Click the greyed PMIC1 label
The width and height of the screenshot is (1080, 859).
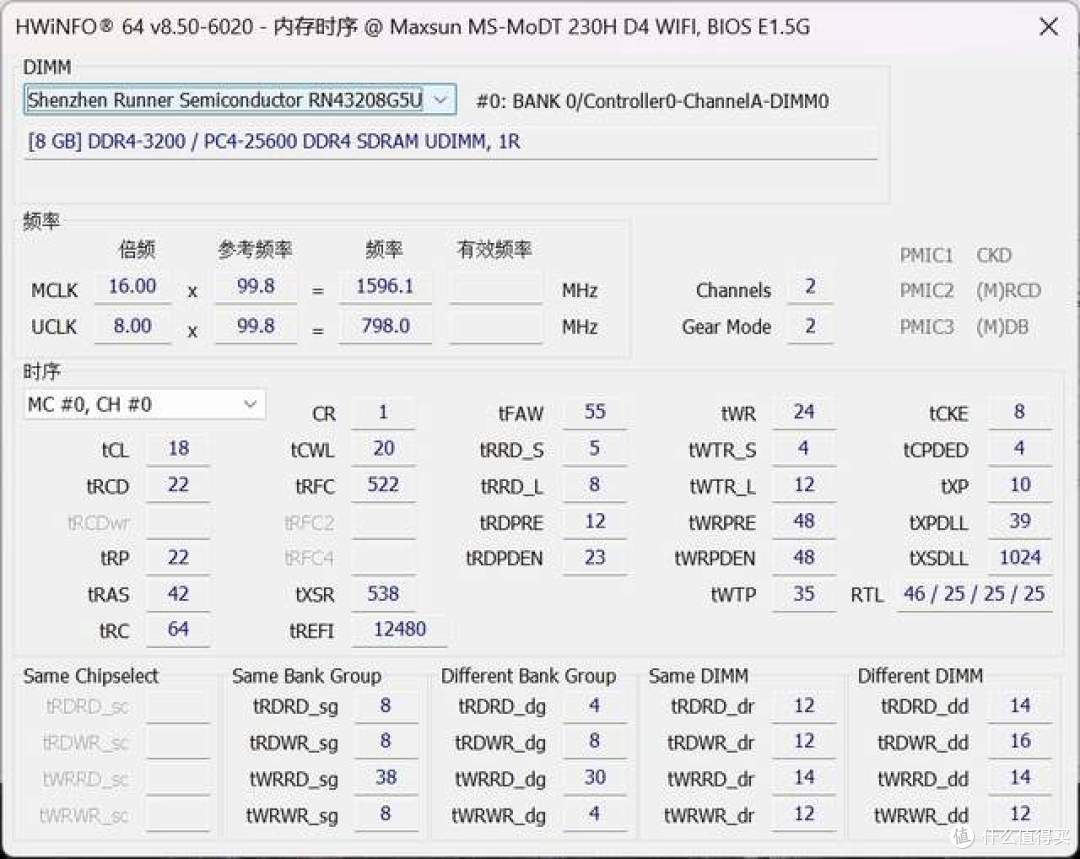pos(926,256)
